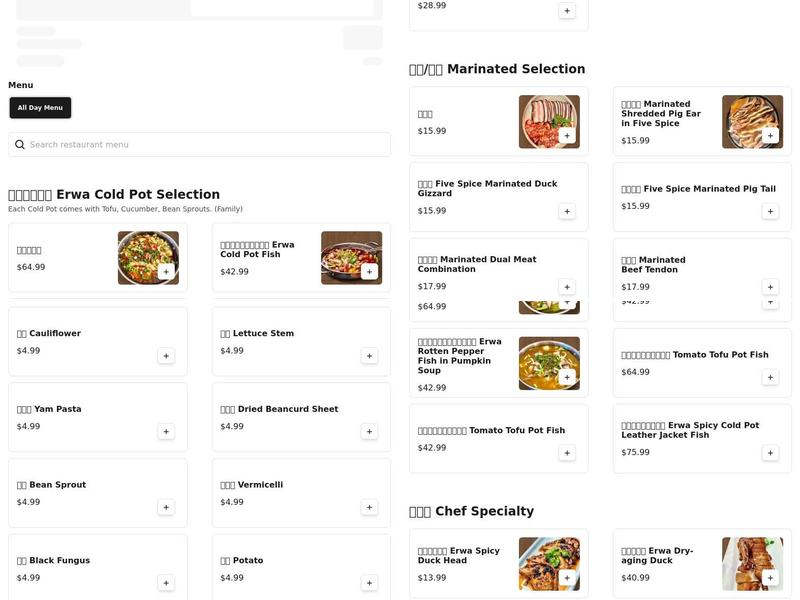Add Erwa Spicy Cold Pot Leather Jacket Fish
This screenshot has height=600, width=800.
pos(770,453)
